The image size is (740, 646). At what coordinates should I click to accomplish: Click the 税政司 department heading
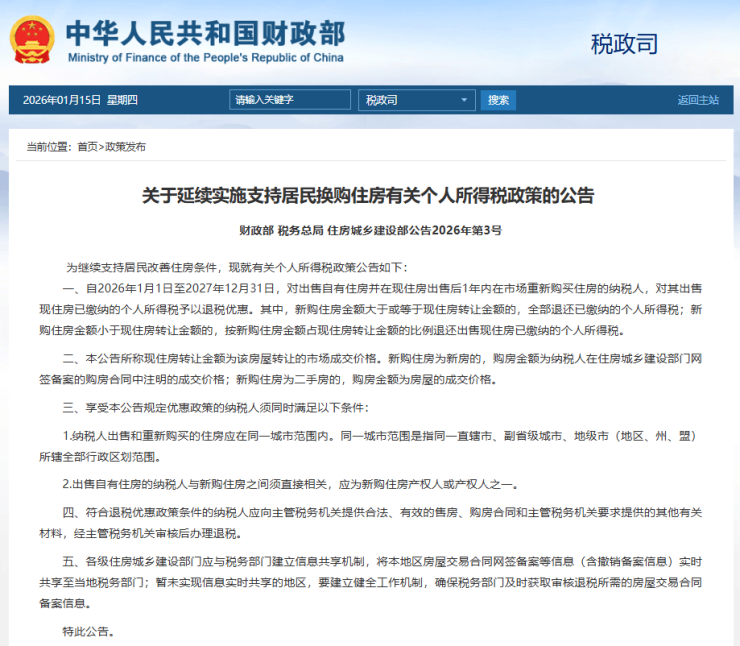point(624,44)
